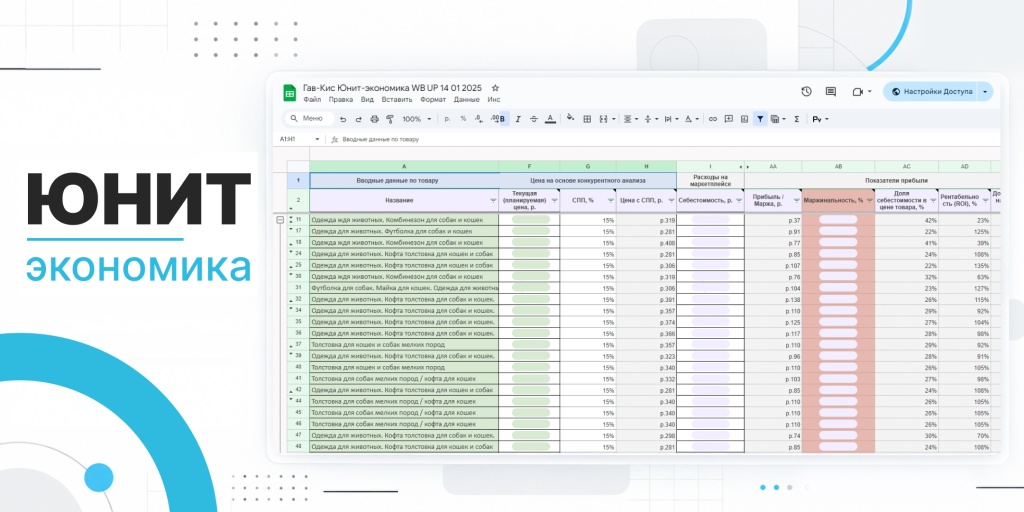1024x512 pixels.
Task: Open the text color picker
Action: coord(551,119)
